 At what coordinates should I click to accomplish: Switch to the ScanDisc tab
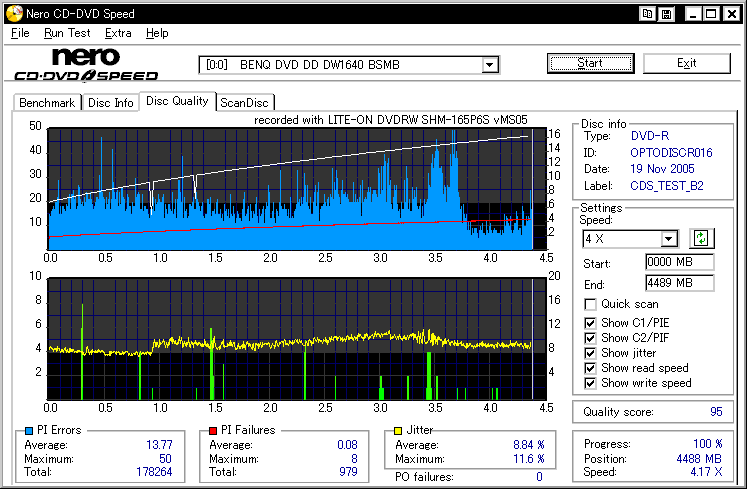click(245, 102)
